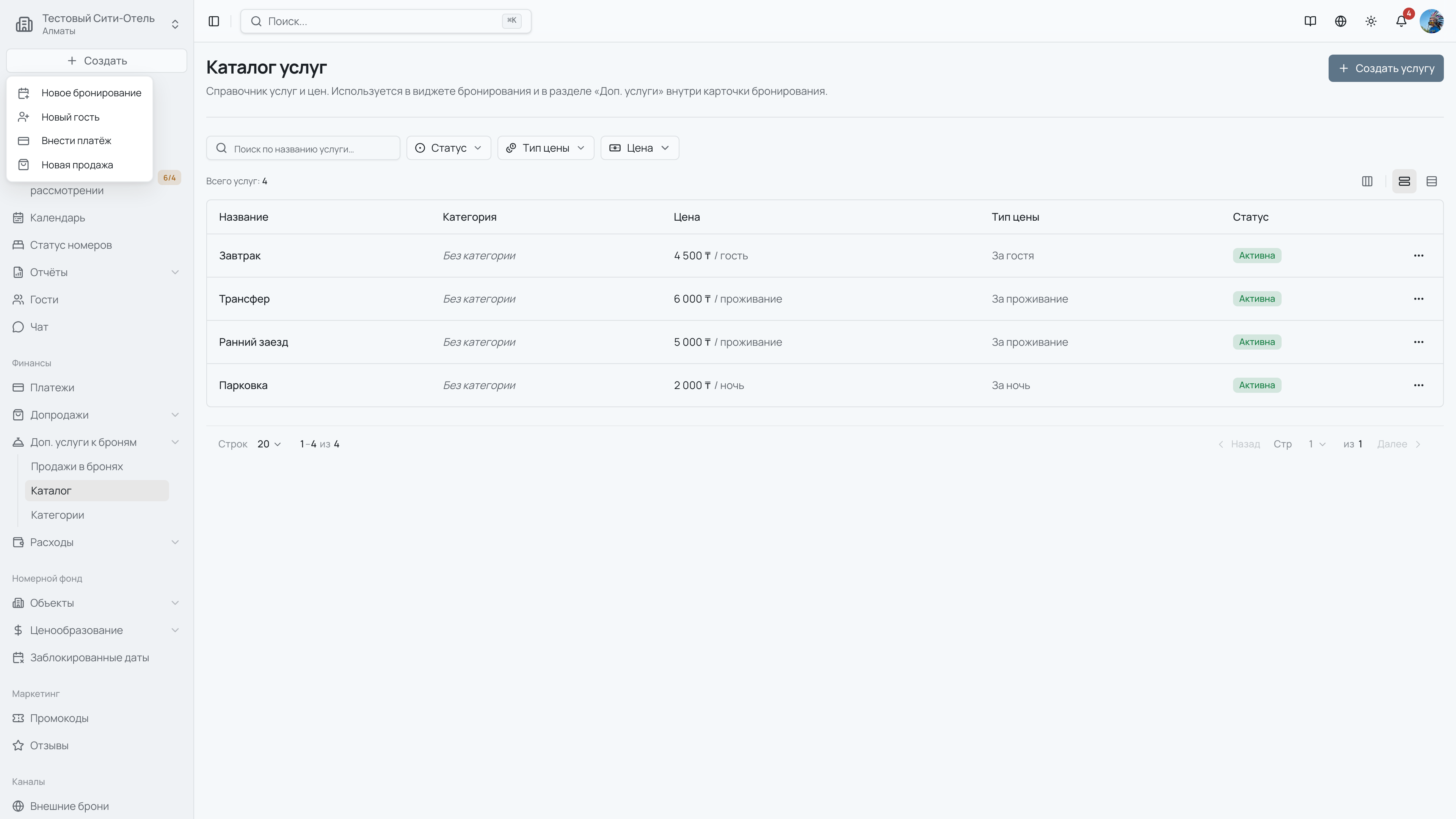The height and width of the screenshot is (819, 1456).
Task: Collapse Доп. услуги к броням section
Action: (x=96, y=442)
